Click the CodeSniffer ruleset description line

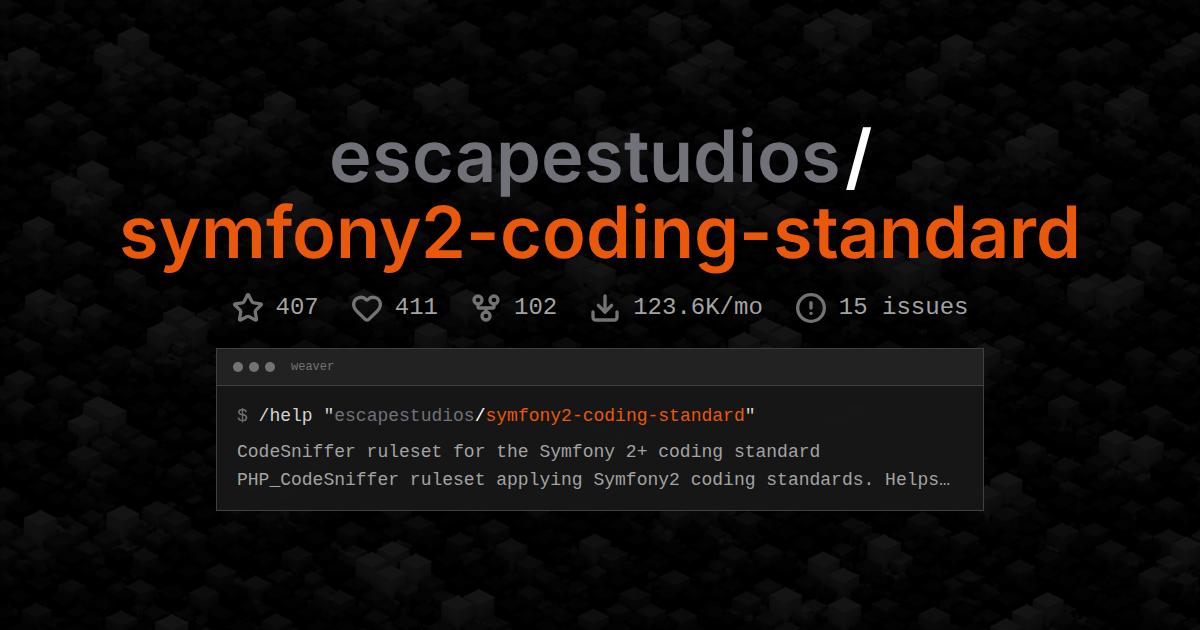(x=528, y=451)
